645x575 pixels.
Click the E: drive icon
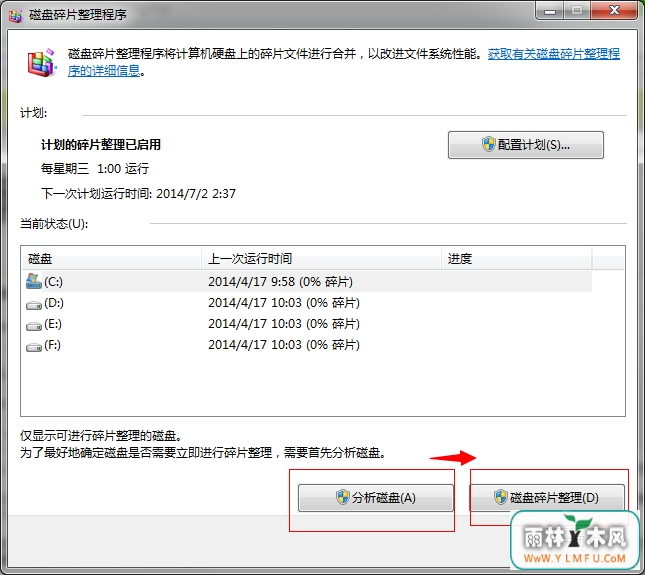pos(33,326)
